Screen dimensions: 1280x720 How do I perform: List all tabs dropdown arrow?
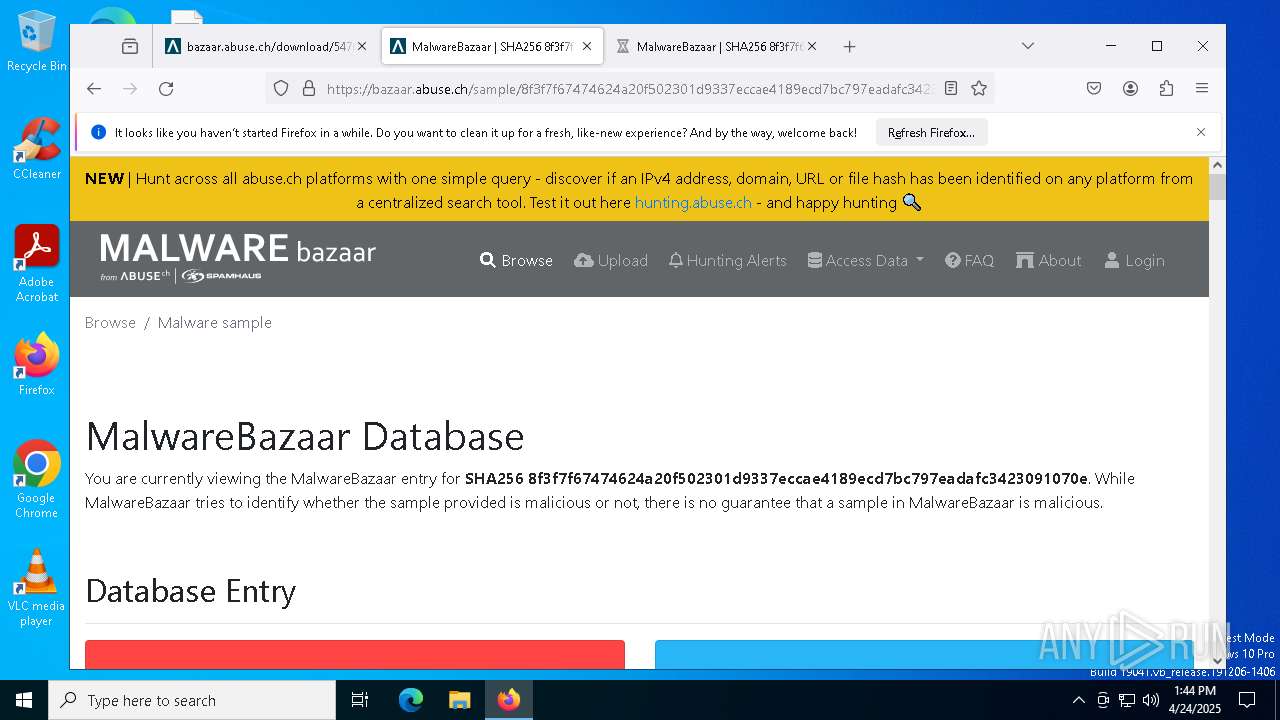[x=1027, y=46]
